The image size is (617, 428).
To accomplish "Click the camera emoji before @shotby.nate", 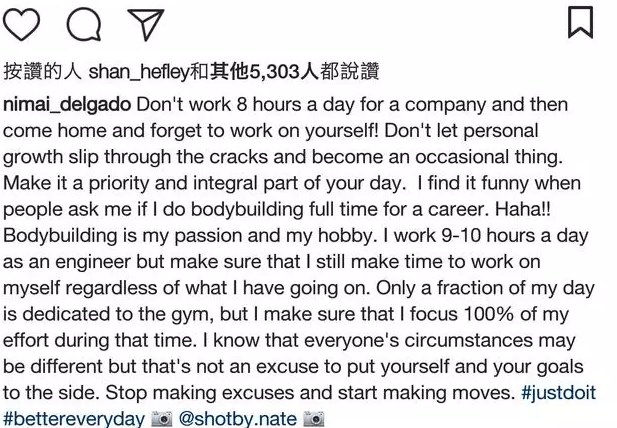I will pos(162,418).
